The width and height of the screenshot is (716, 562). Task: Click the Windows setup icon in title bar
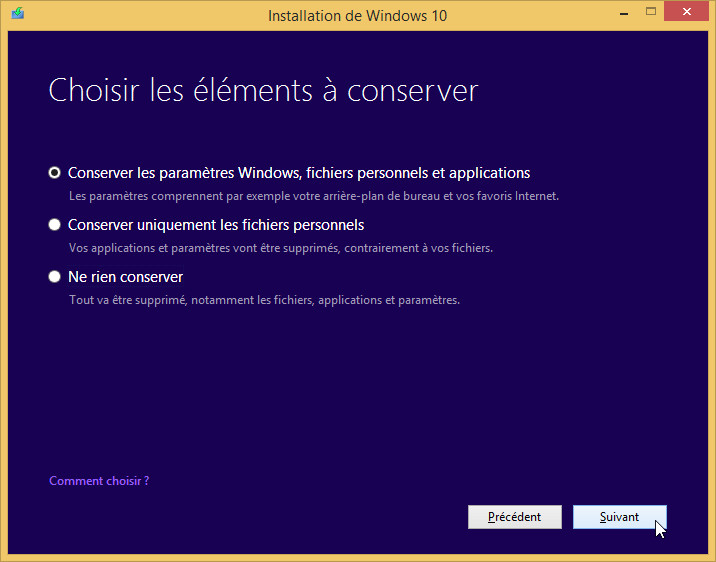[18, 14]
